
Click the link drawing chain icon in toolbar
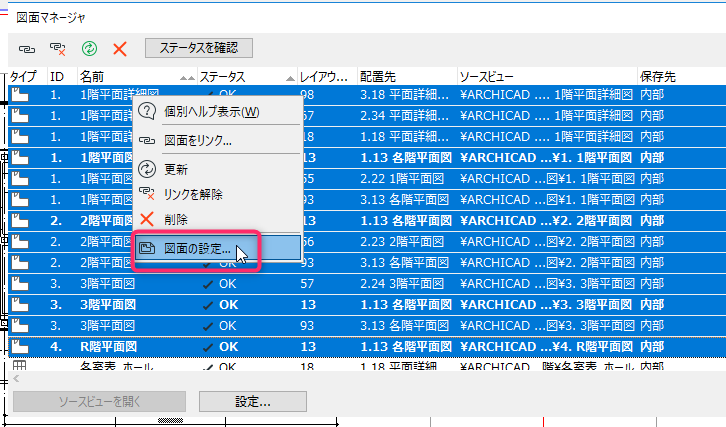[x=27, y=49]
